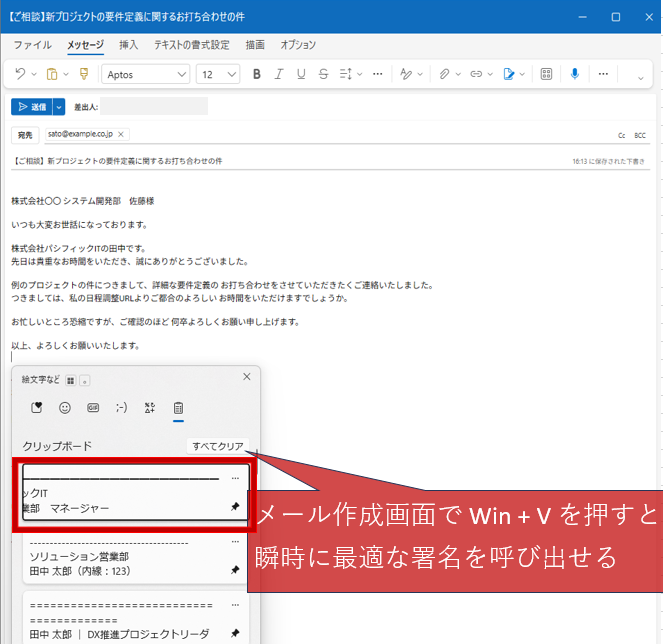Open the symbols section in emoji panel
This screenshot has height=644, width=663.
coord(149,408)
